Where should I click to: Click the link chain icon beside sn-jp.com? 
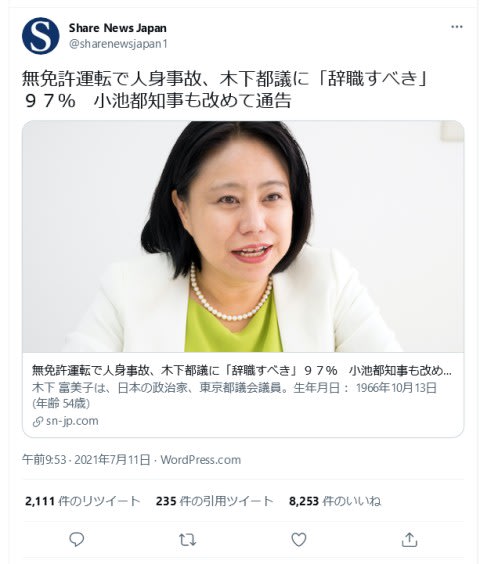point(37,422)
